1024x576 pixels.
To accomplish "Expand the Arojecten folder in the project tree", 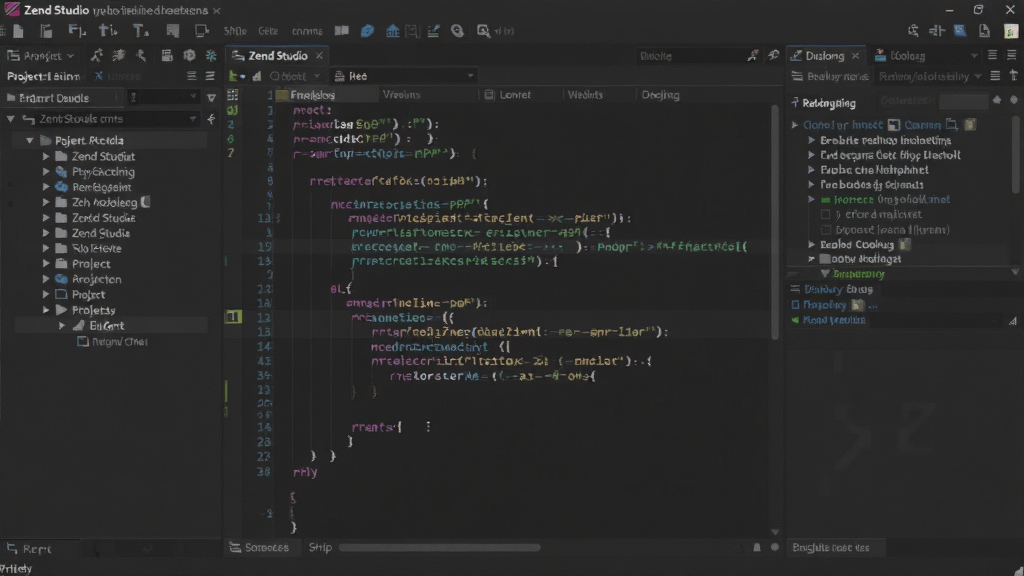I will (x=46, y=279).
